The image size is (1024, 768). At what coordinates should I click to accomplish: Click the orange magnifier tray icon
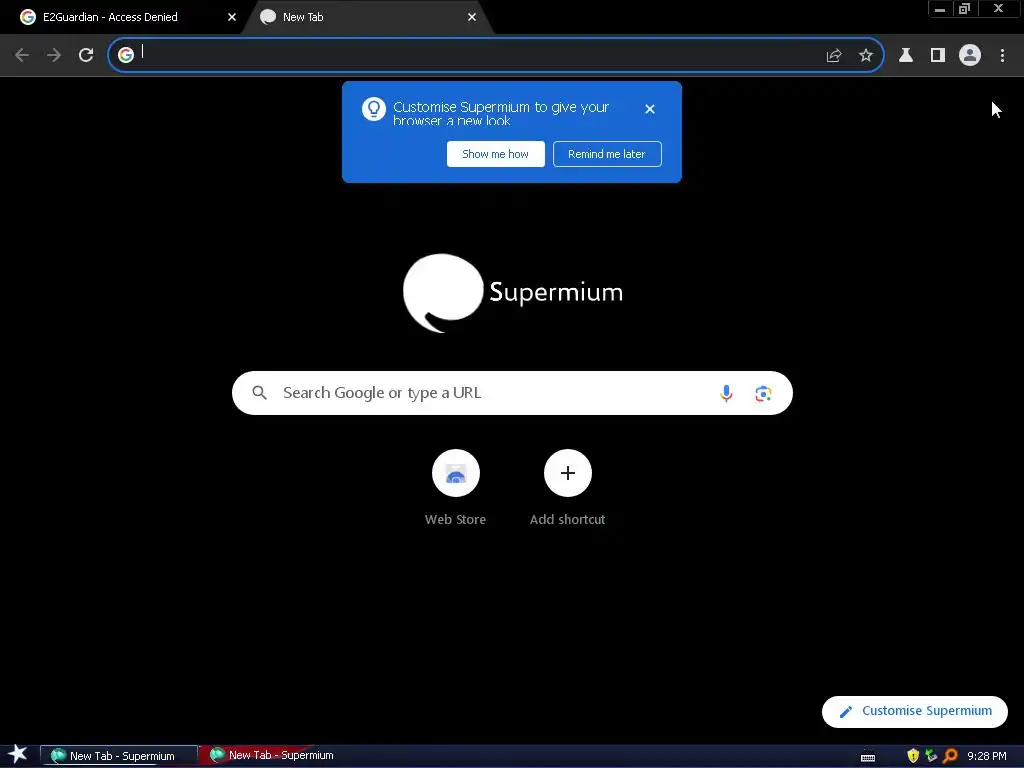[951, 756]
